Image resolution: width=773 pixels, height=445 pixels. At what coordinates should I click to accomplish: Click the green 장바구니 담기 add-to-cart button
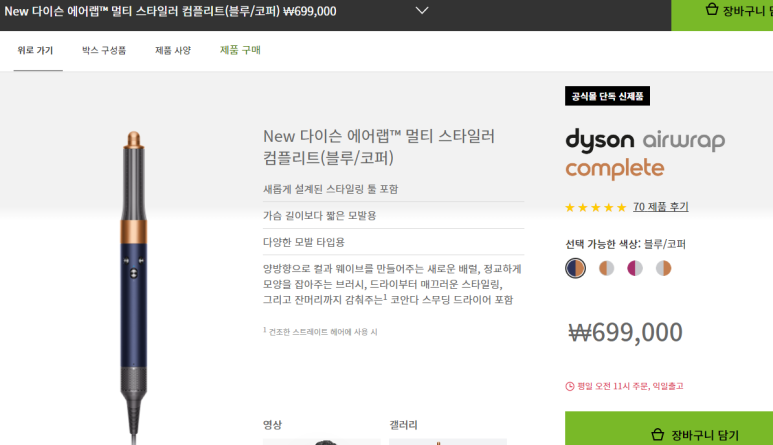tap(669, 428)
